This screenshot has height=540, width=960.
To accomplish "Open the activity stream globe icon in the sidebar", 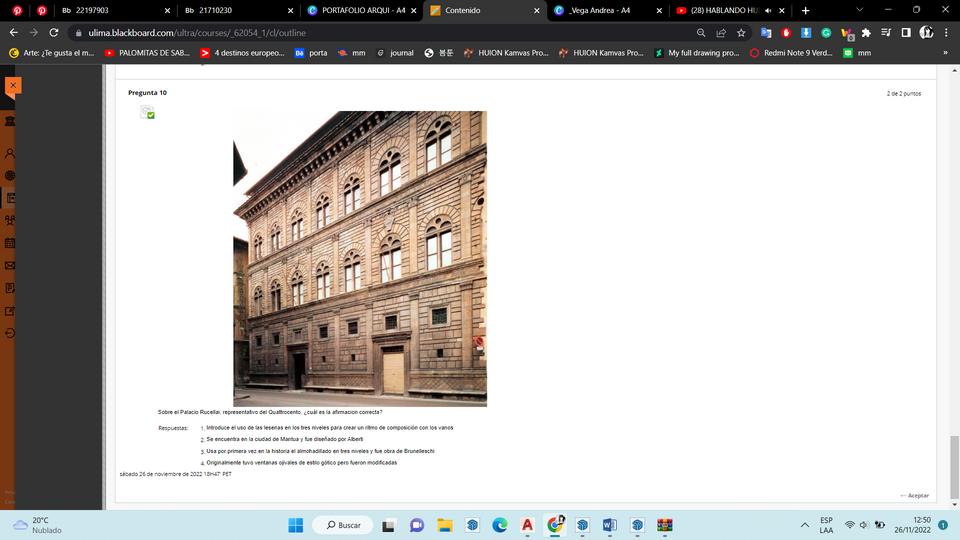I will point(10,175).
